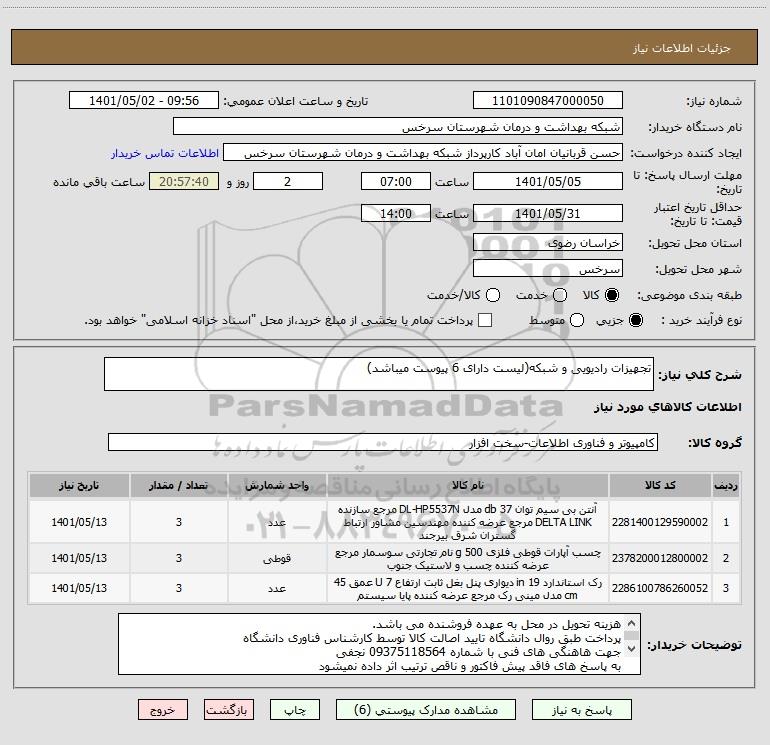Image resolution: width=770 pixels, height=745 pixels.
Task: Open مشاهده مدارک پیوستی (6) attachments button
Action: [x=426, y=710]
